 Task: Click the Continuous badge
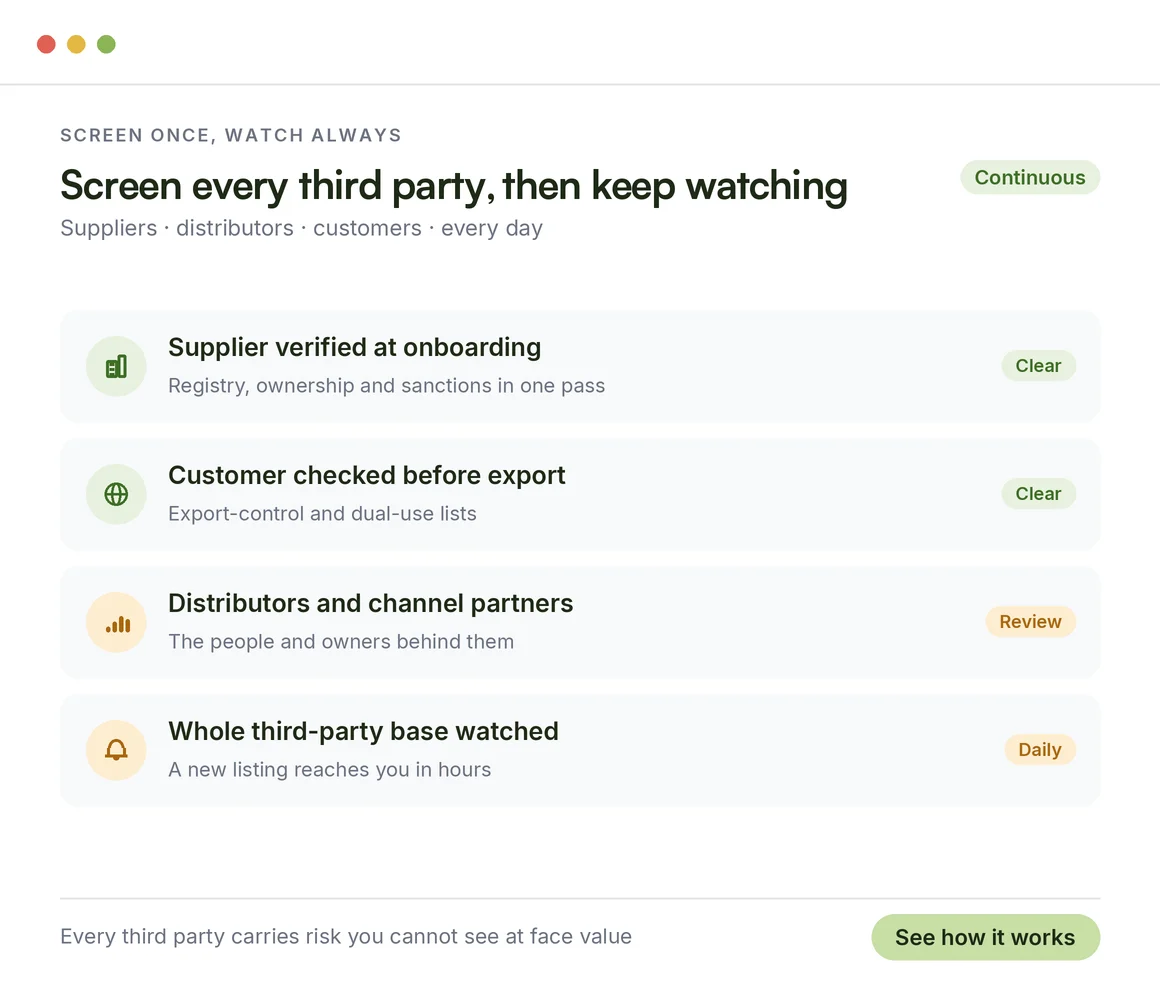1030,178
